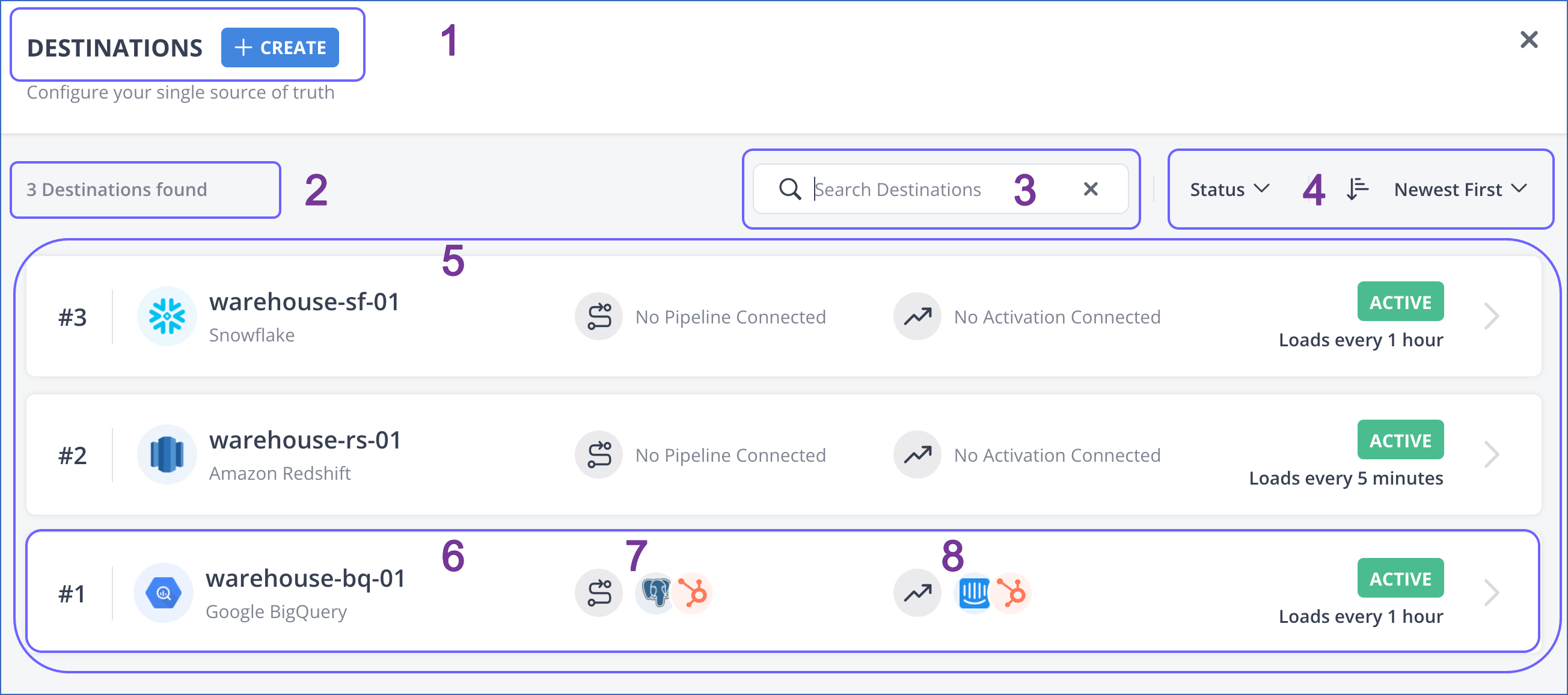Toggle the ACTIVE badge on warehouse-rs-01
The width and height of the screenshot is (1568, 695).
click(1400, 439)
